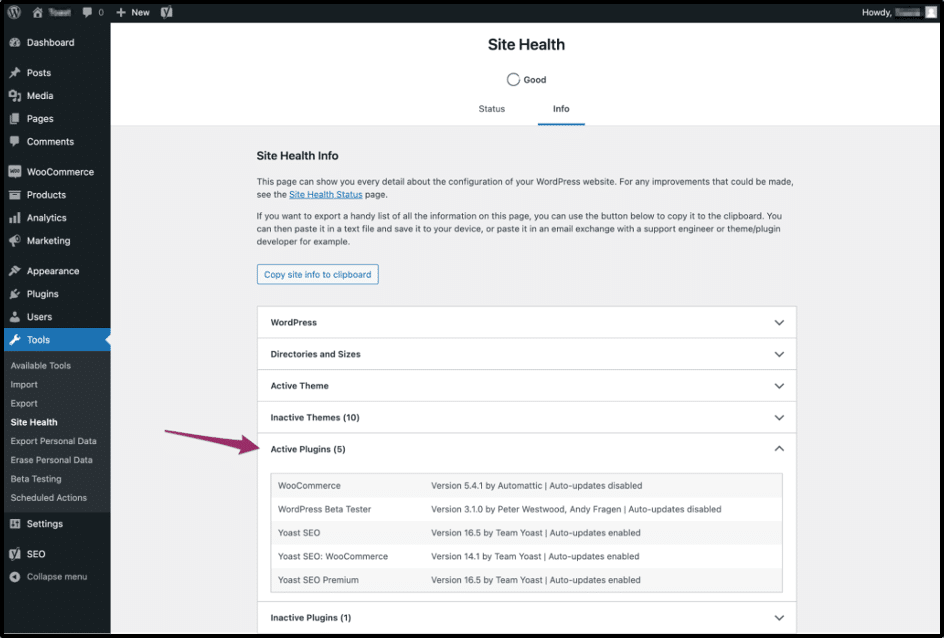Click the Dashboard gauge icon
944x638 pixels.
pos(15,43)
